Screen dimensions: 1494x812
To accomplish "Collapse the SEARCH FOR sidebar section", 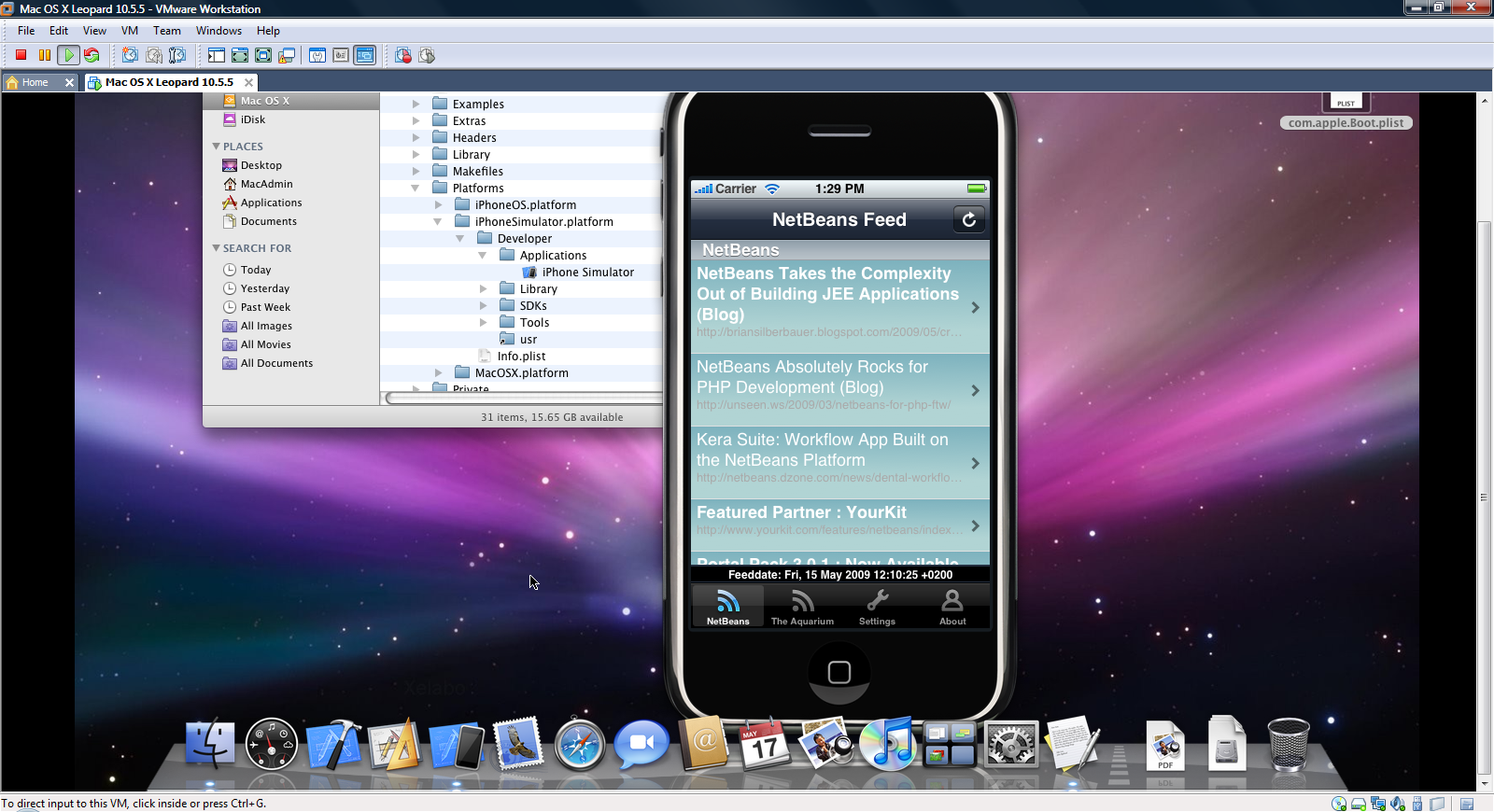I will [216, 248].
